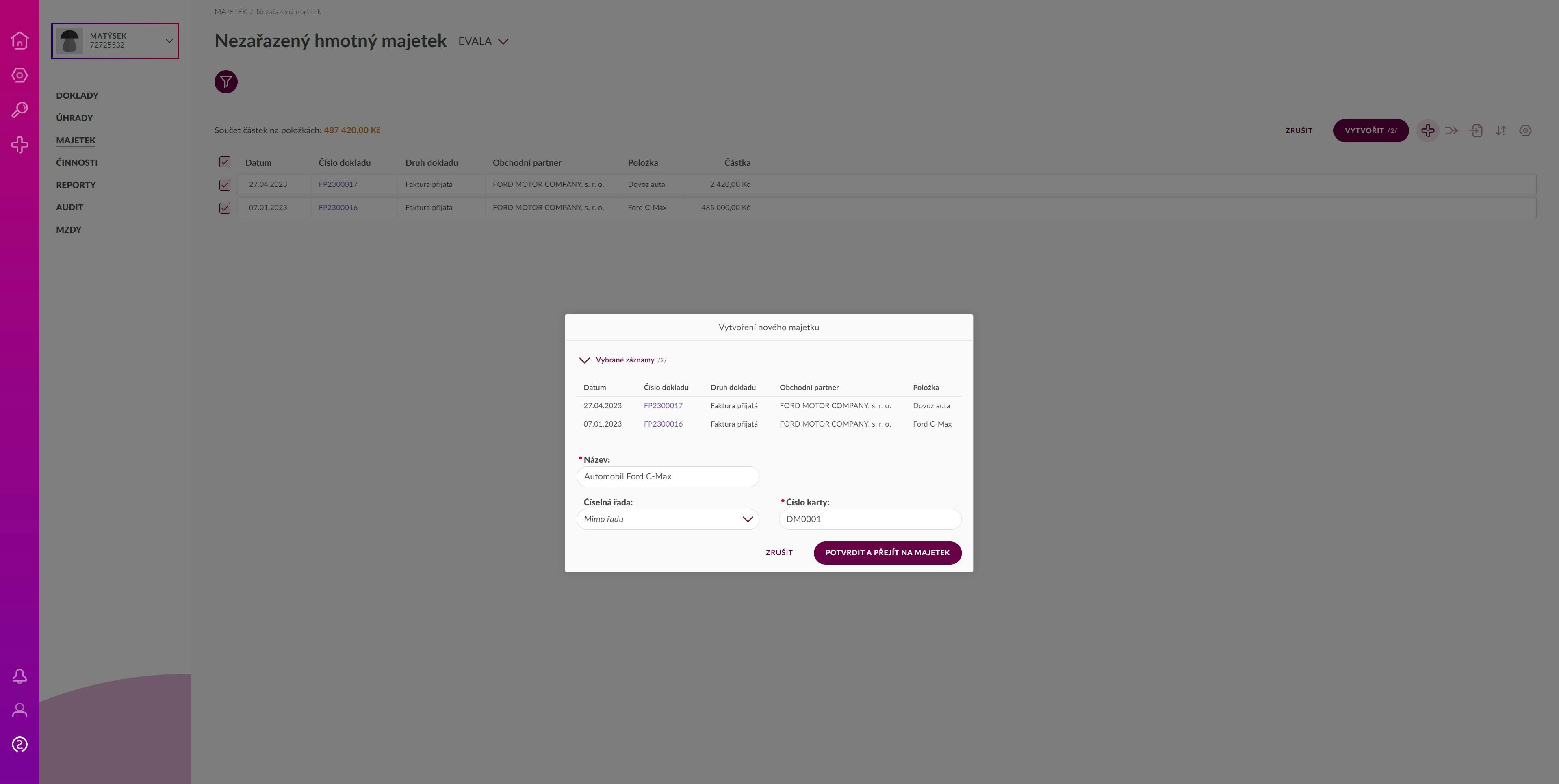Click the plus cross icon in sidebar
Screen dimensions: 1559x784
click(x=20, y=145)
